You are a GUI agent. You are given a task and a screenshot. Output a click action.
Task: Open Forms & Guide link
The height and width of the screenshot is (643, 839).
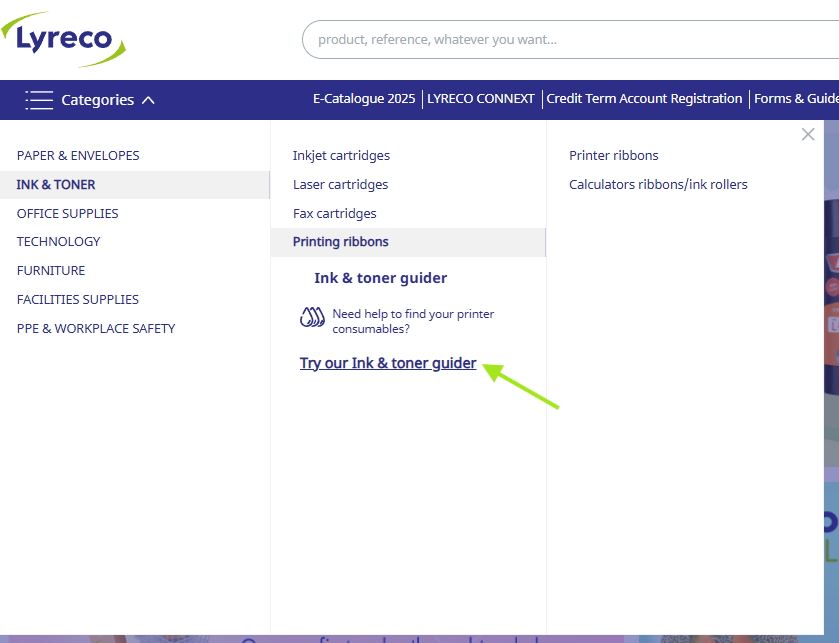click(x=796, y=99)
